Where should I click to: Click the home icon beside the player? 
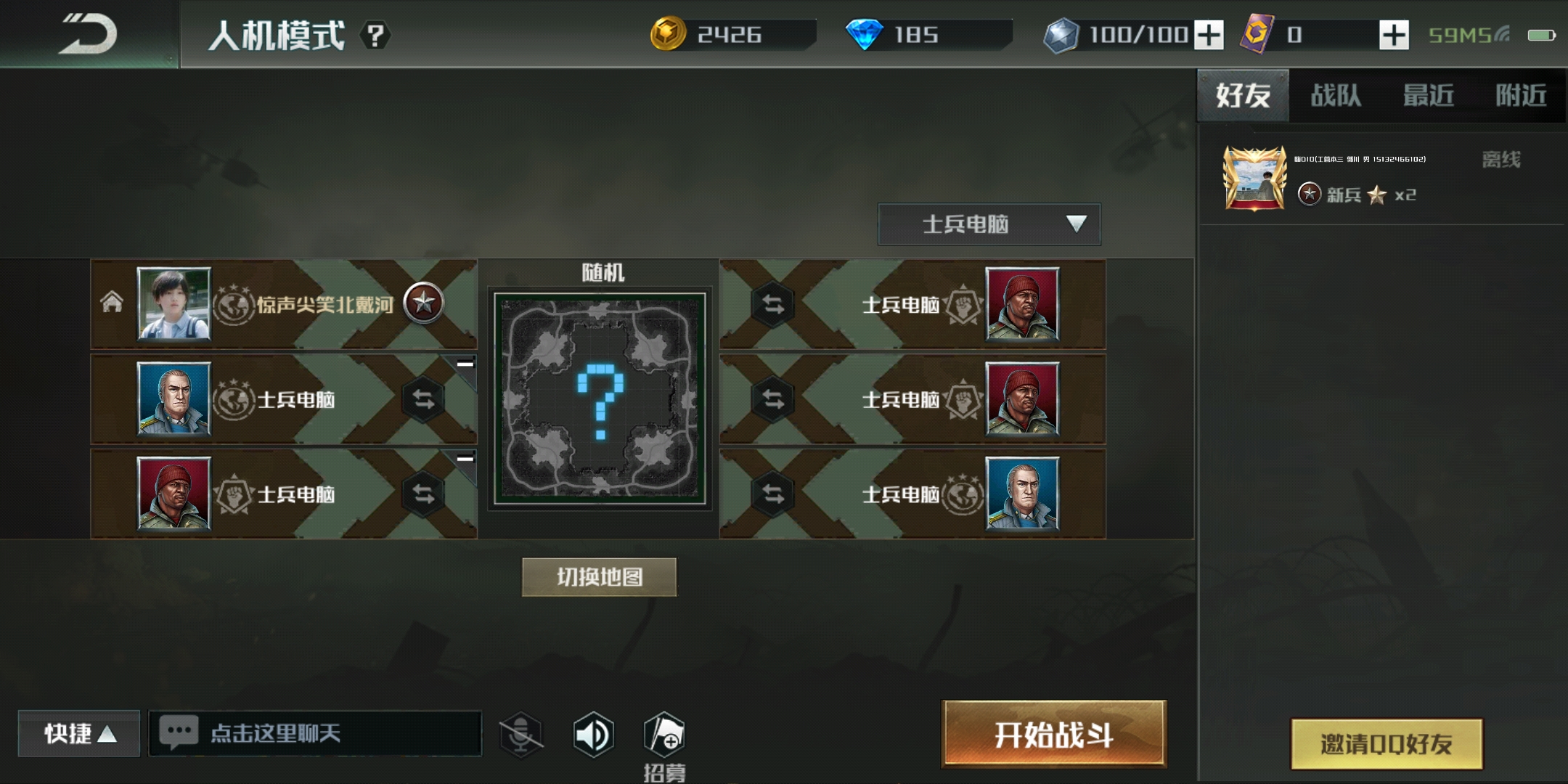pos(112,301)
